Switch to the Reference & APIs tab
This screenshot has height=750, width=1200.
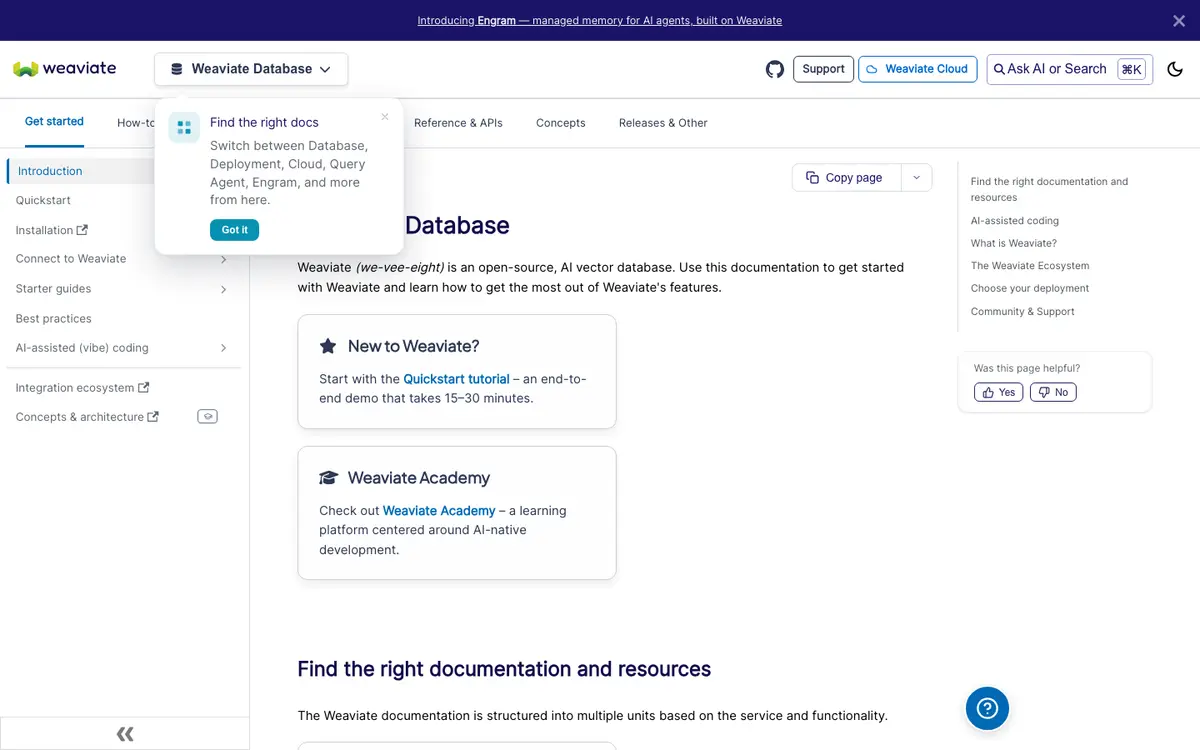(x=458, y=123)
